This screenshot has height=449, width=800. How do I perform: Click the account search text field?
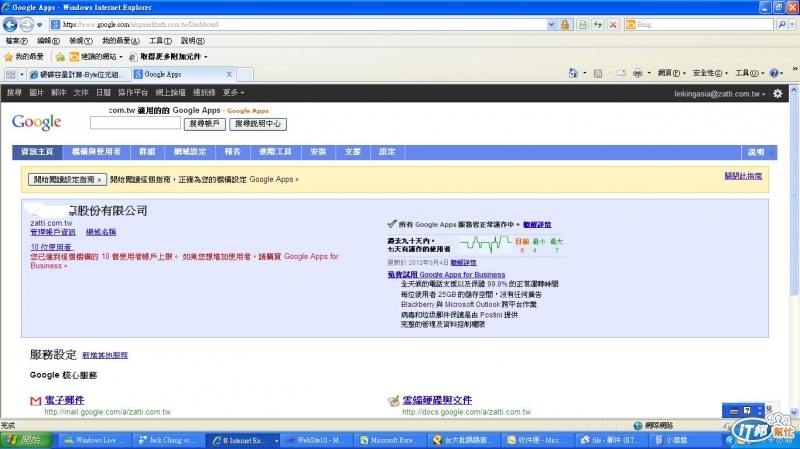[x=135, y=123]
